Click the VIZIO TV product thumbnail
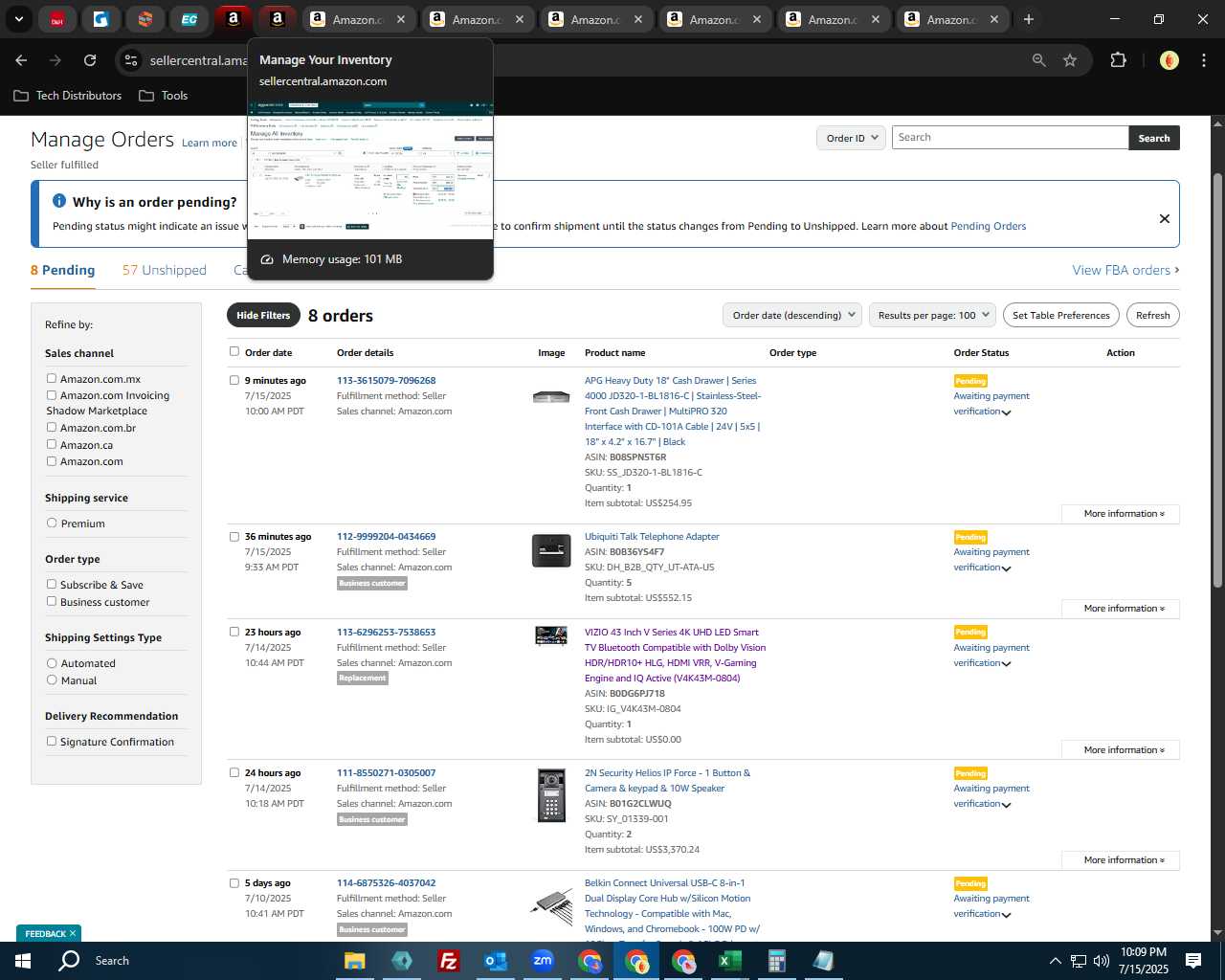Screen dimensions: 1225x980 point(551,635)
